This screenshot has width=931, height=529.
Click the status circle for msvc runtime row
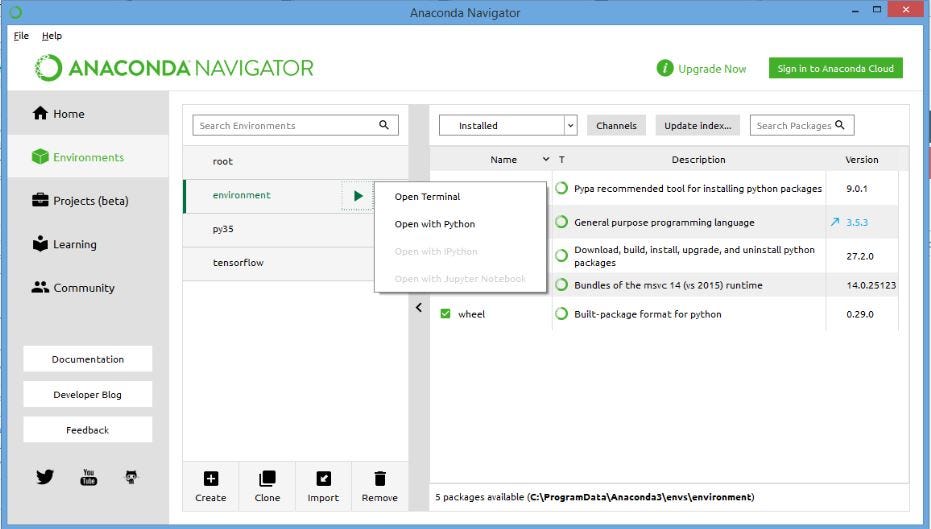561,285
